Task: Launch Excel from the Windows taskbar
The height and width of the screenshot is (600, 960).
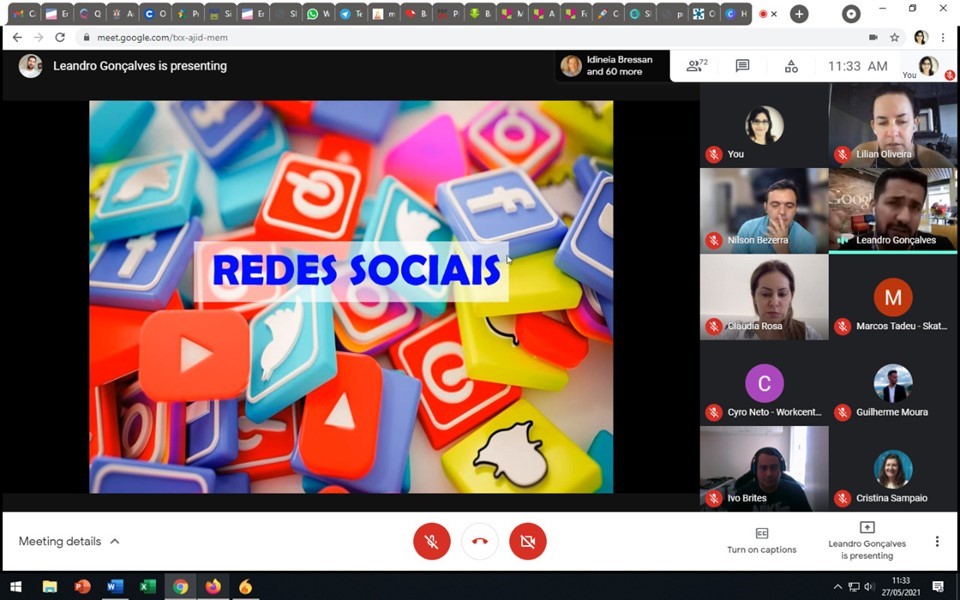Action: coord(147,586)
